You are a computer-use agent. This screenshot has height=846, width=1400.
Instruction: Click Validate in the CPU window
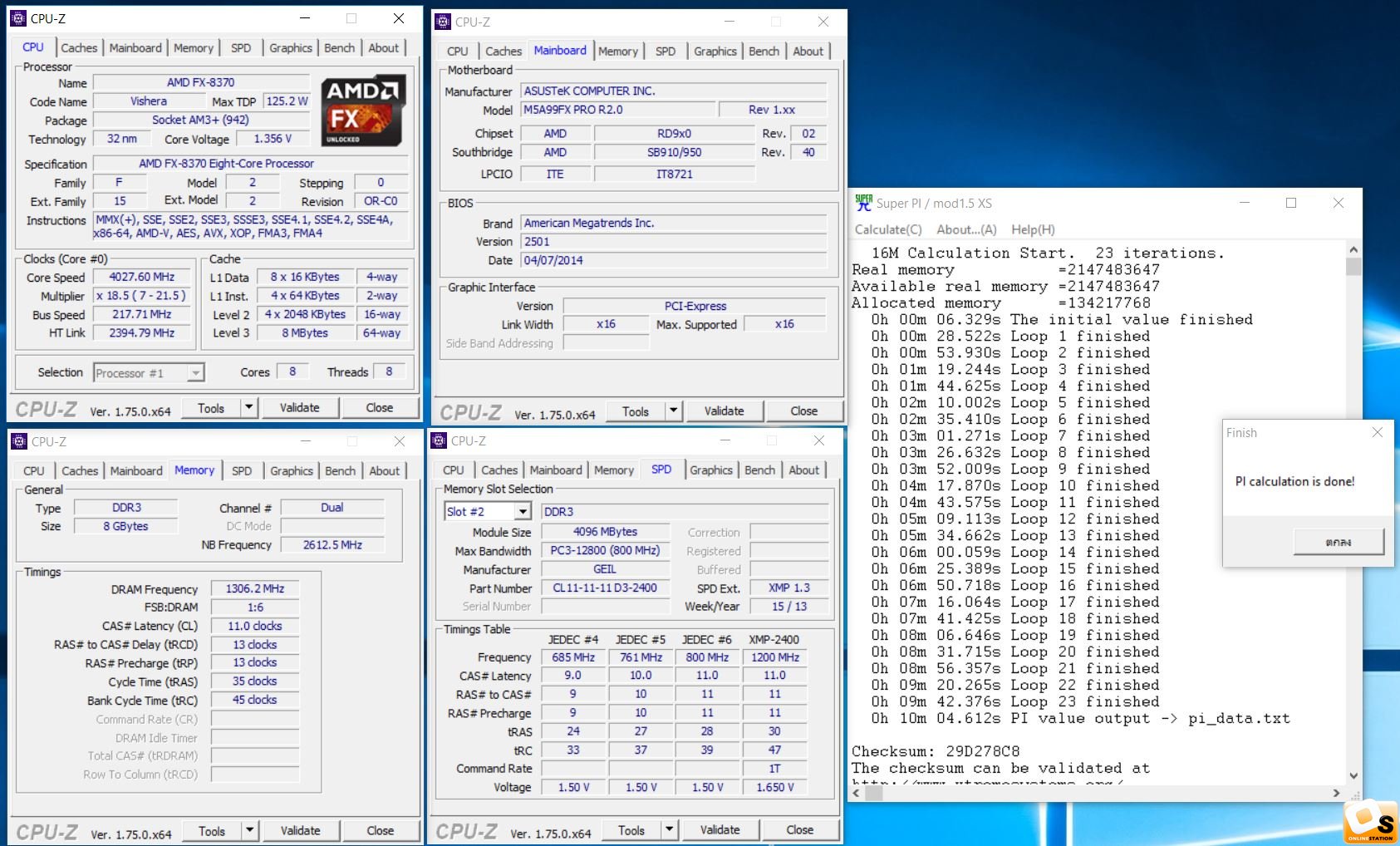(x=300, y=408)
